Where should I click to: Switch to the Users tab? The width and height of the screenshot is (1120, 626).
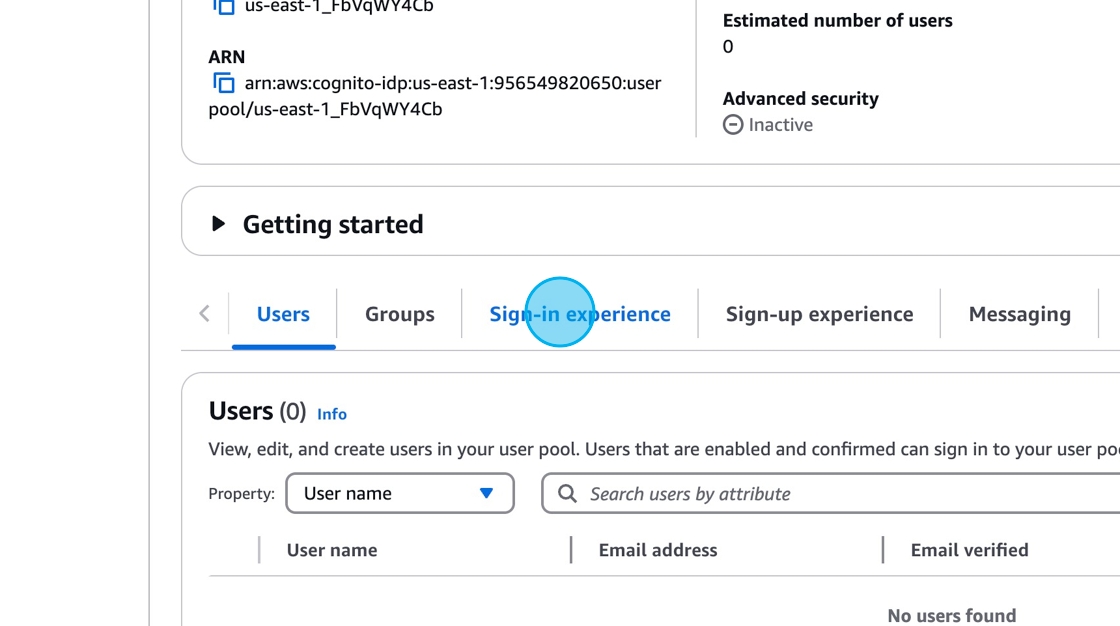(x=283, y=314)
